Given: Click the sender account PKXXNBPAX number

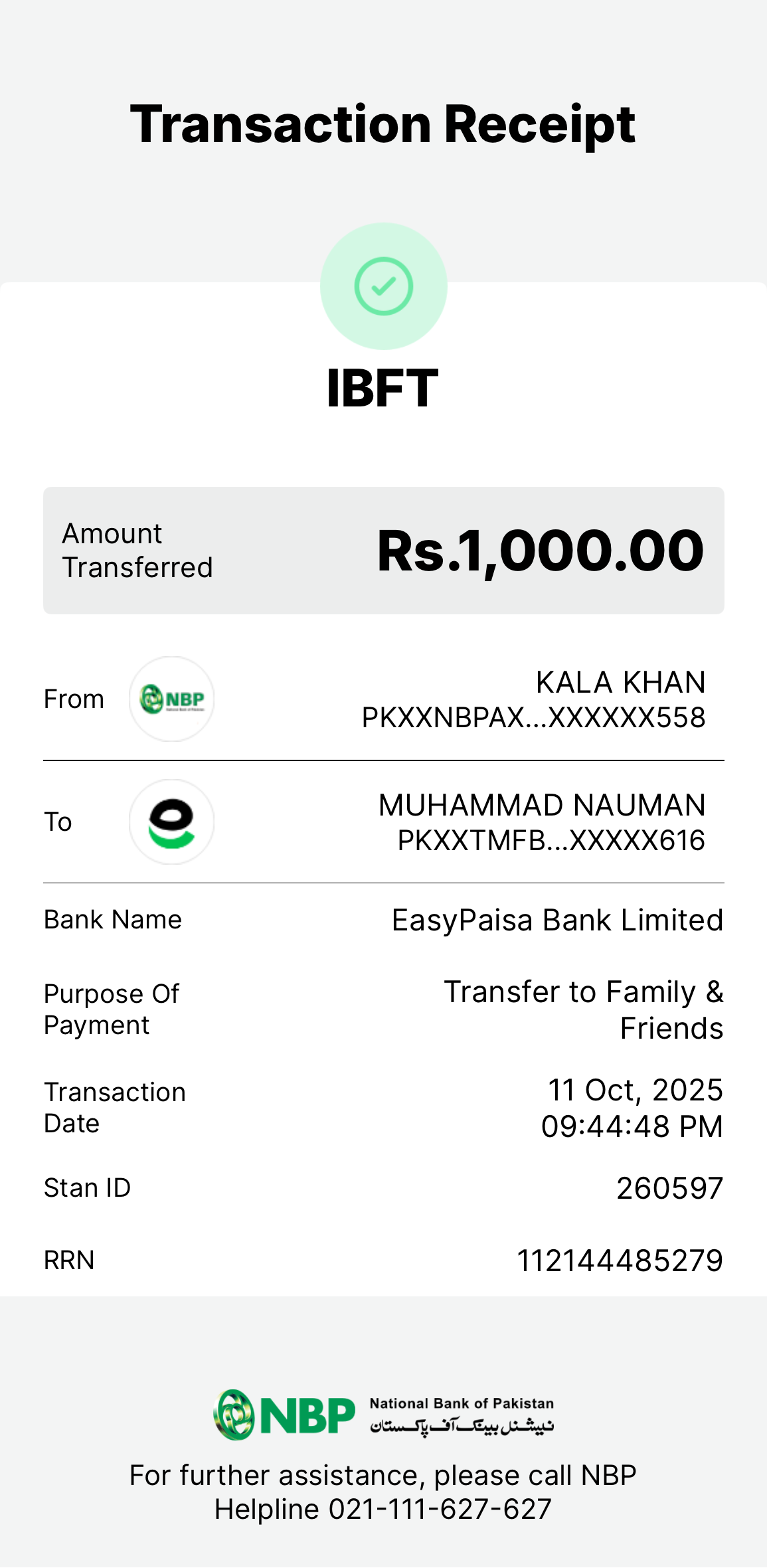Looking at the screenshot, I should (533, 717).
